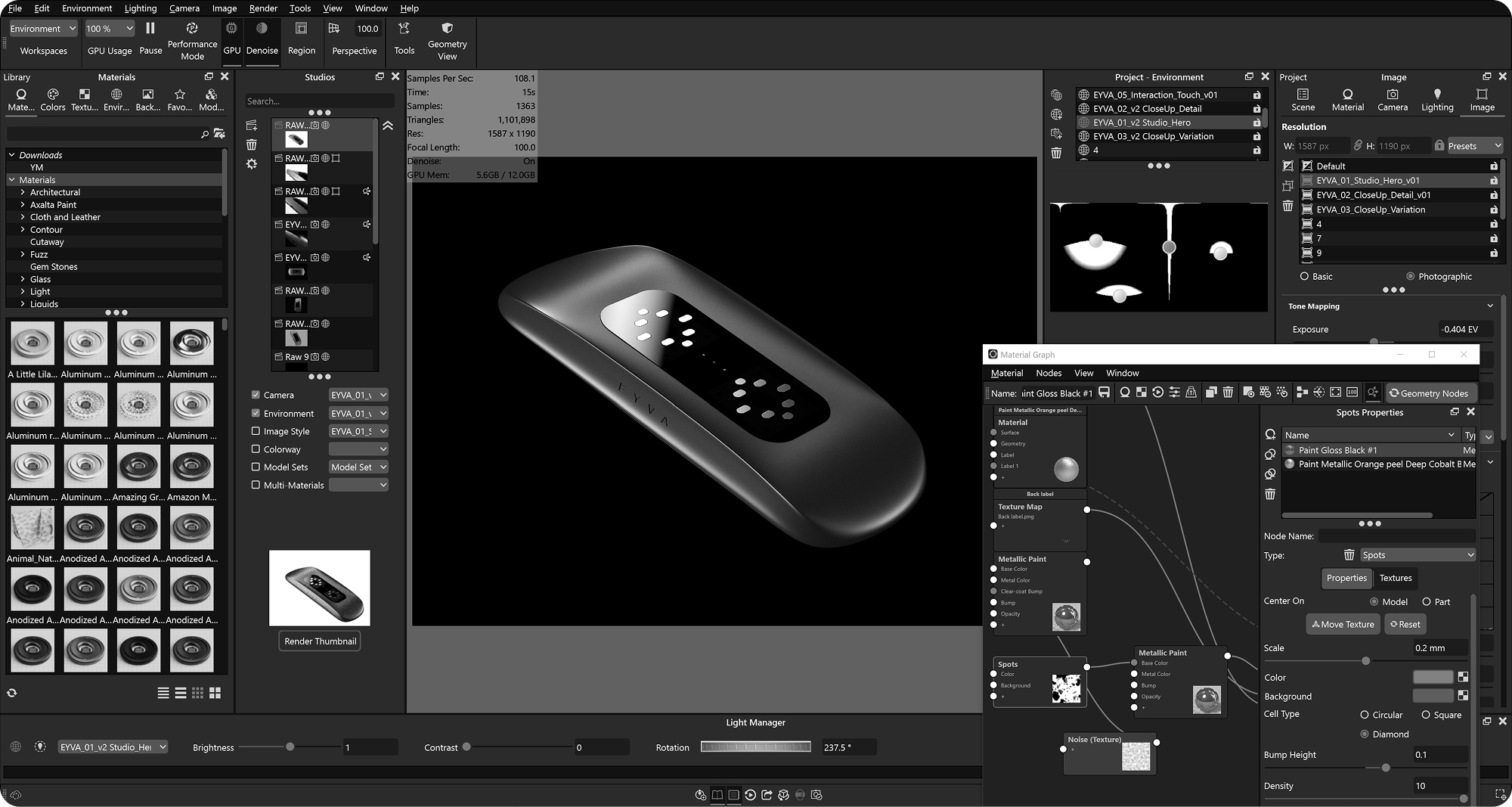1512x807 pixels.
Task: Adjust the Brightness slider in Light Manager
Action: (x=290, y=746)
